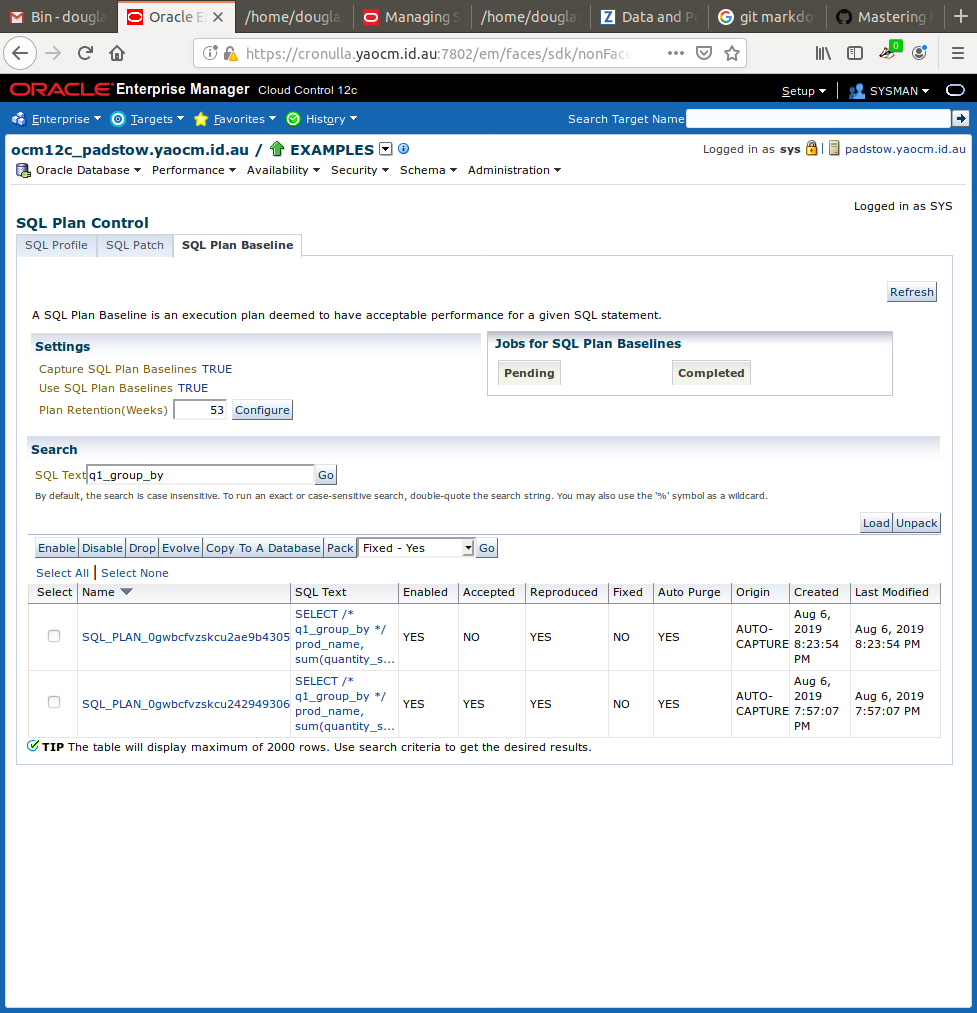Expand the Setup dropdown

(x=804, y=91)
